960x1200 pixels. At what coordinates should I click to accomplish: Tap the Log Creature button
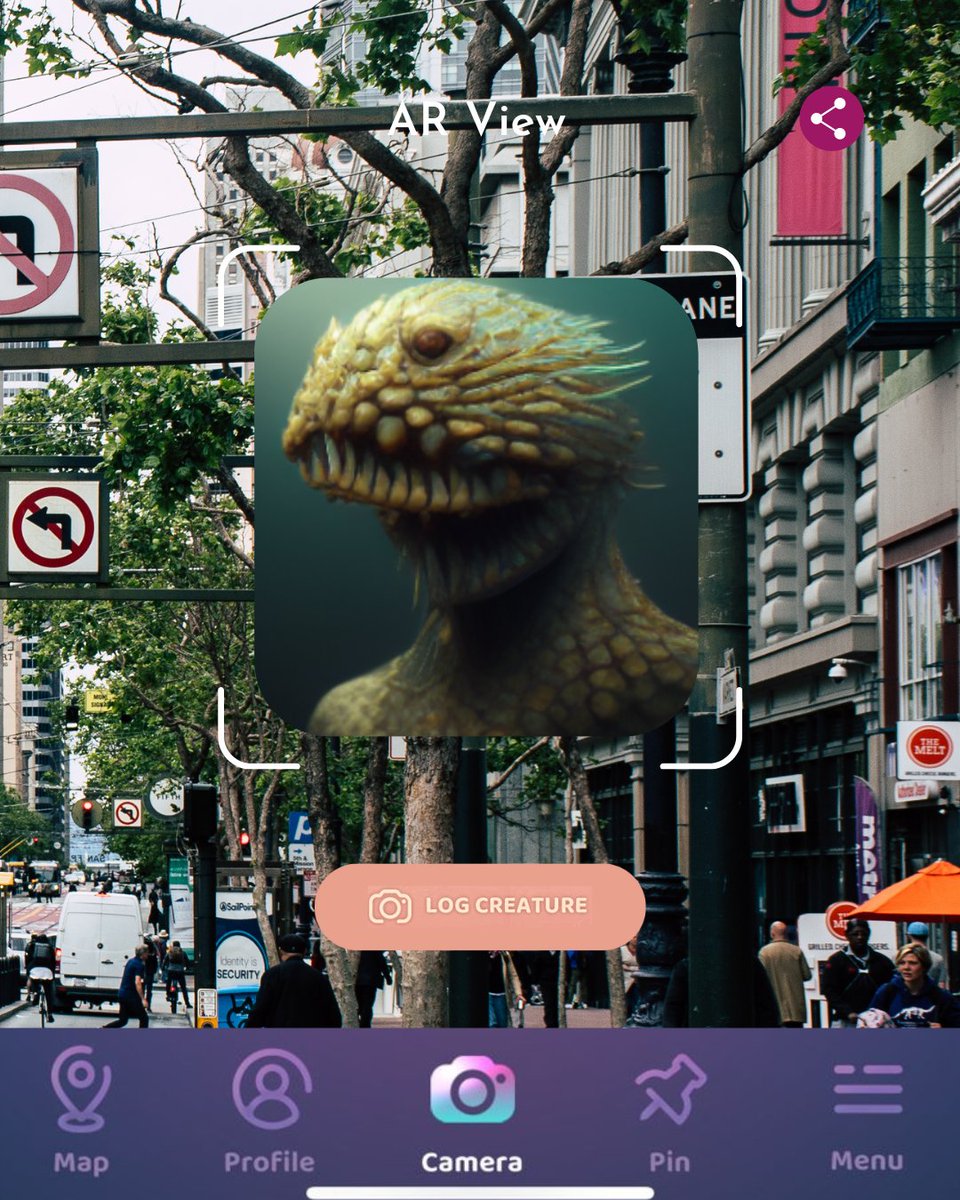pyautogui.click(x=480, y=907)
